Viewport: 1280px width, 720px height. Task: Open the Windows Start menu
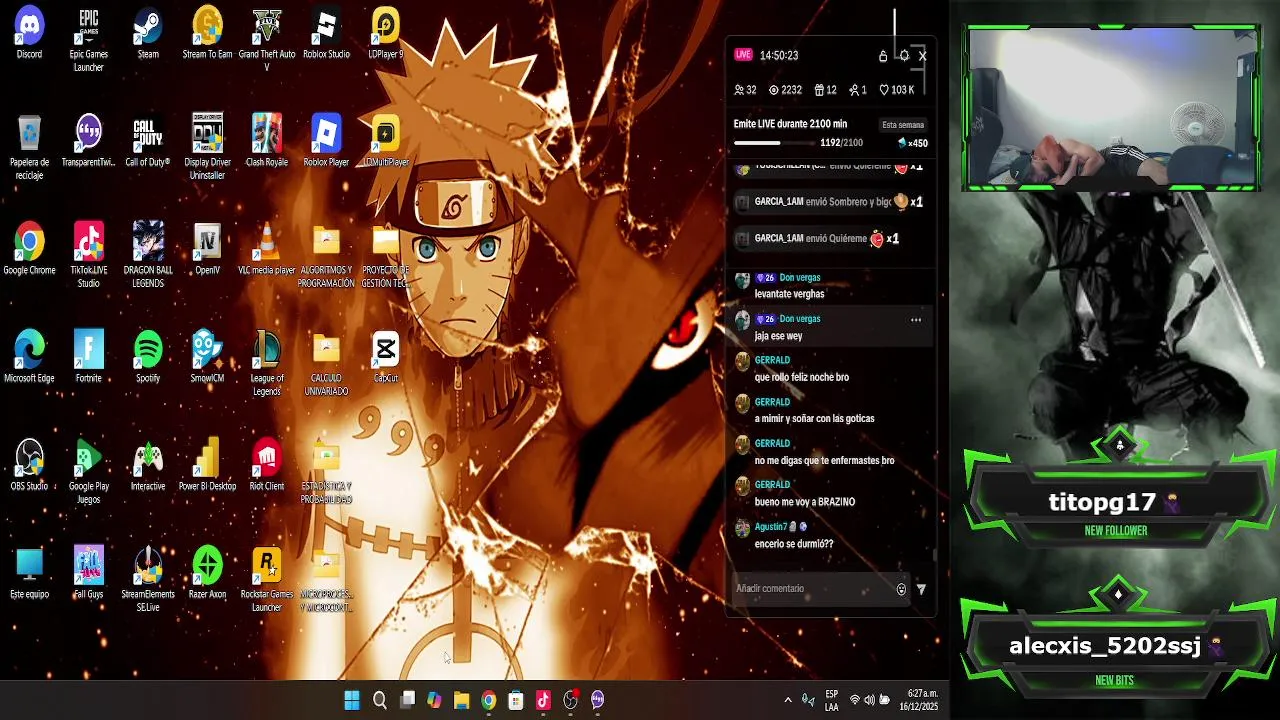tap(352, 700)
